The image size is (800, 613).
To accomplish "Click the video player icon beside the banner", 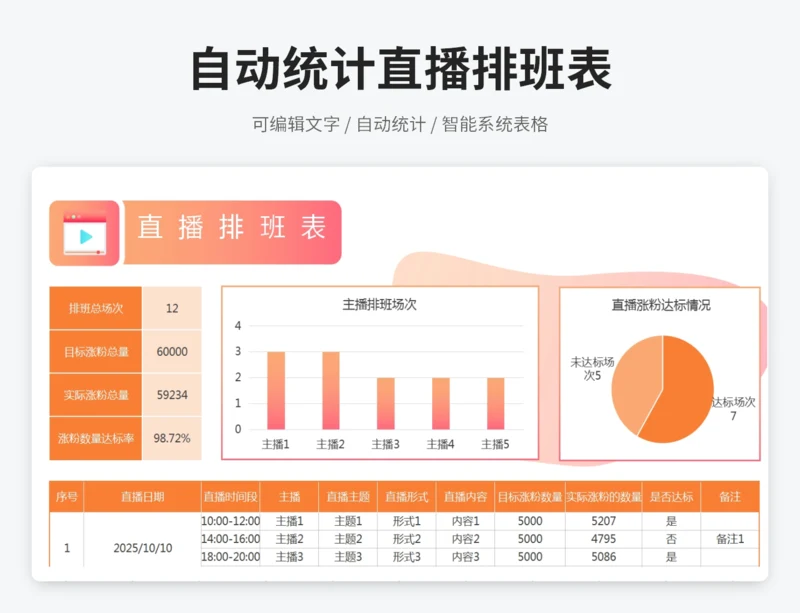I will [x=85, y=234].
